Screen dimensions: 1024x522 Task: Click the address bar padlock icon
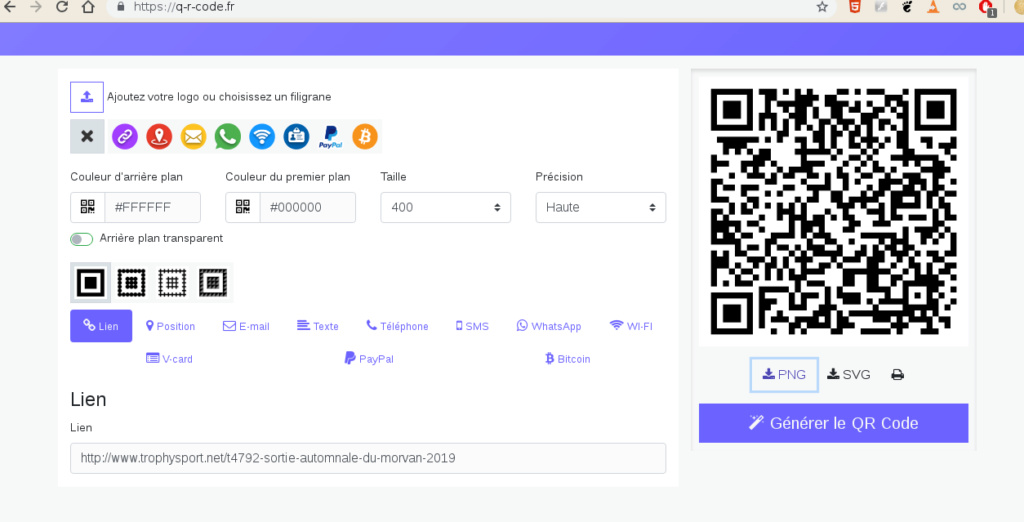pyautogui.click(x=120, y=7)
